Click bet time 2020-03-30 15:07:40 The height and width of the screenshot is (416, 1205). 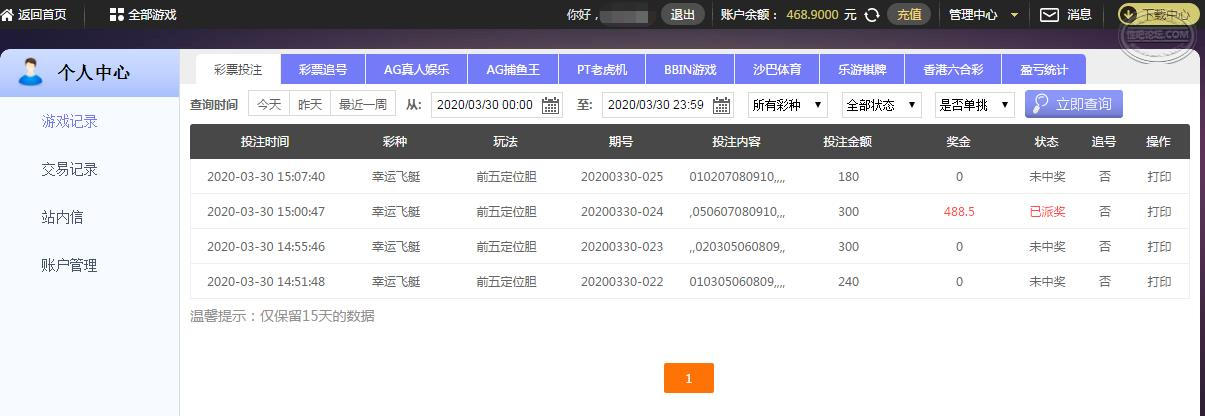click(x=266, y=177)
